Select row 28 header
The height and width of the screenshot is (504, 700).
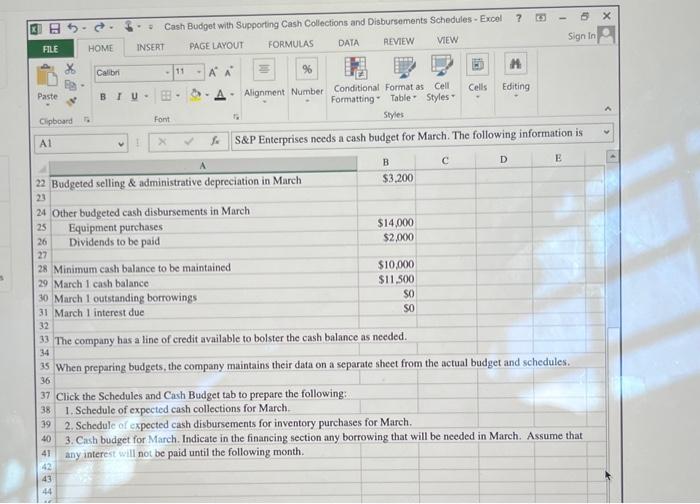43,269
